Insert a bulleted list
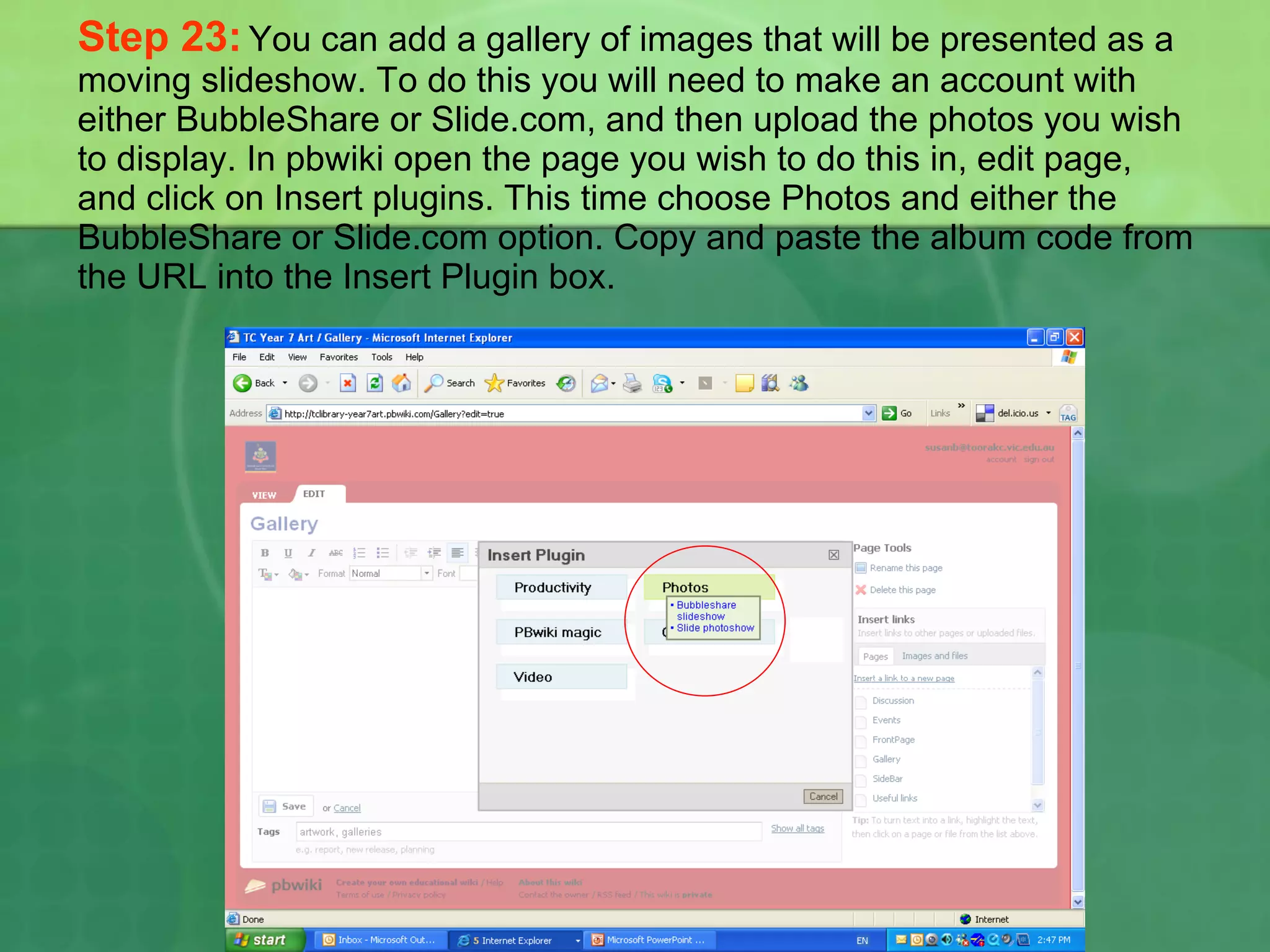Viewport: 1270px width, 952px height. tap(383, 553)
